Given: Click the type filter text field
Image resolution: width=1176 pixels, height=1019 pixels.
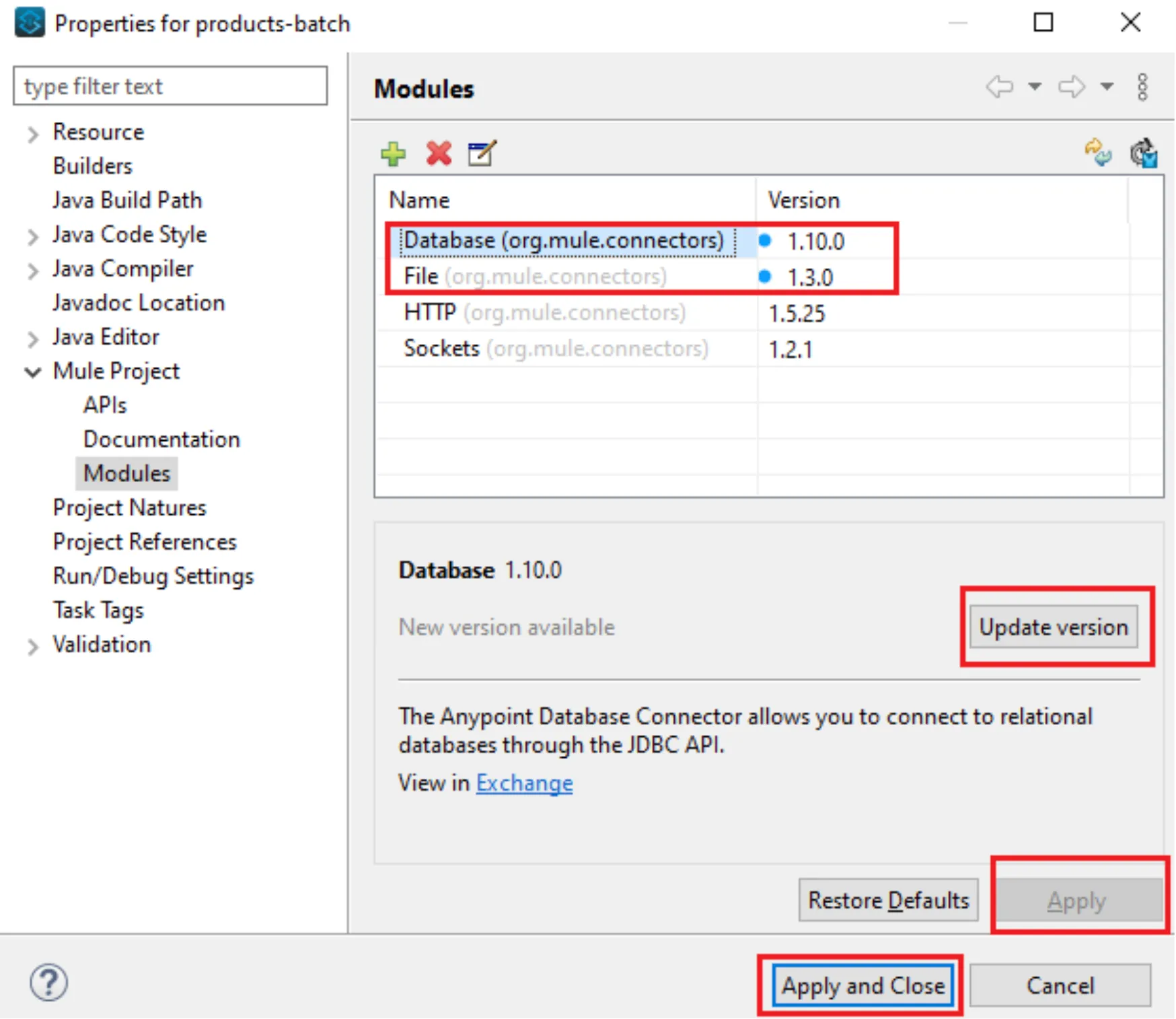Looking at the screenshot, I should point(170,85).
